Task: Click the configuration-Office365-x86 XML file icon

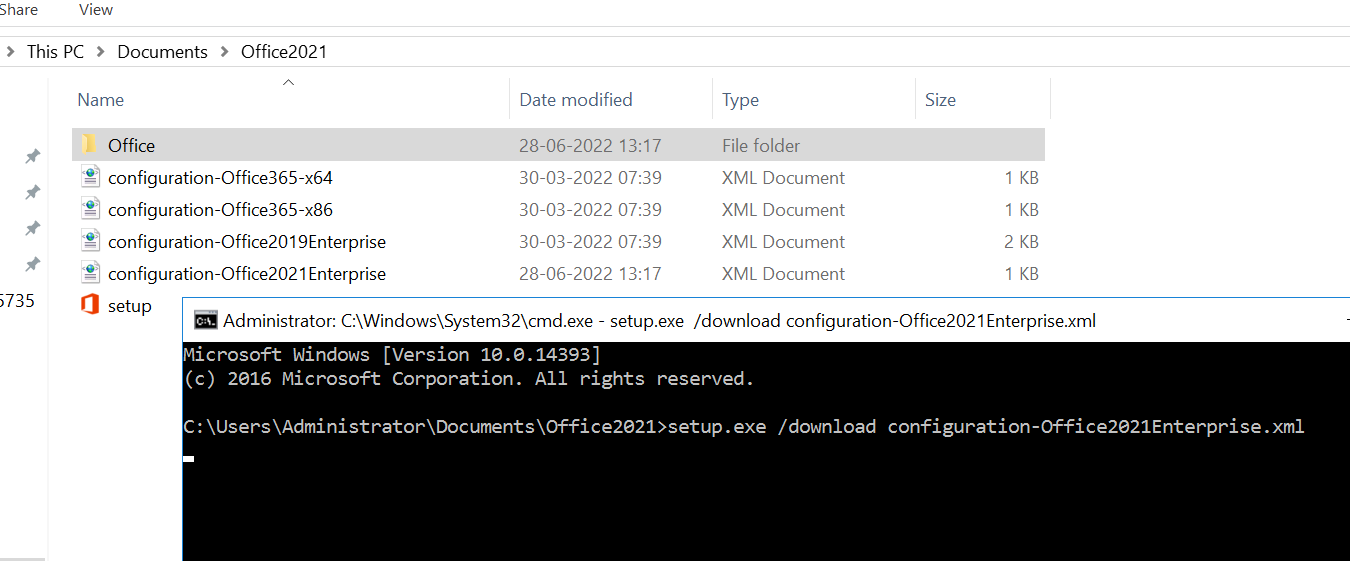Action: (91, 210)
